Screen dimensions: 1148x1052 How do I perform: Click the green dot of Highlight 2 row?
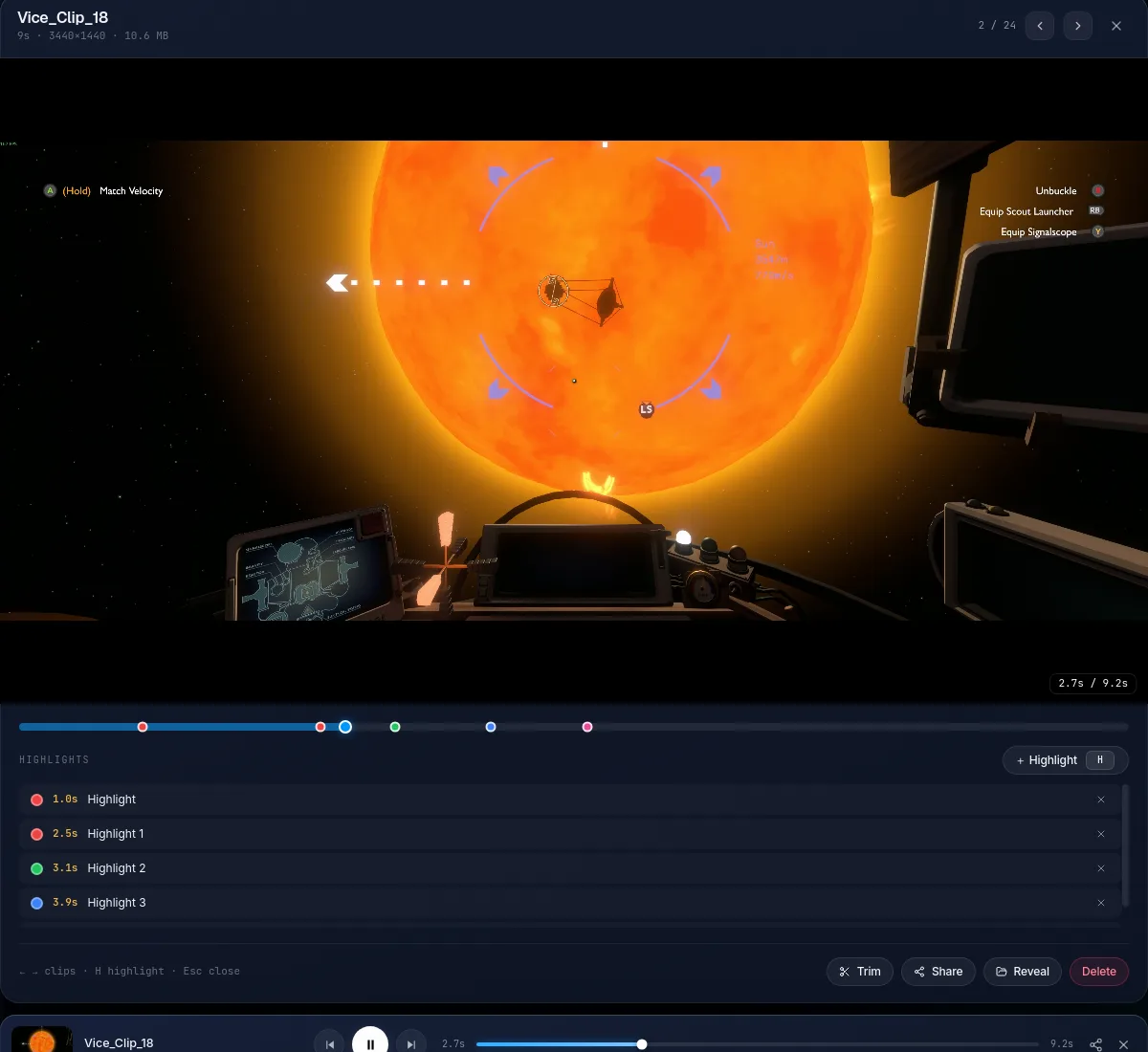click(36, 868)
